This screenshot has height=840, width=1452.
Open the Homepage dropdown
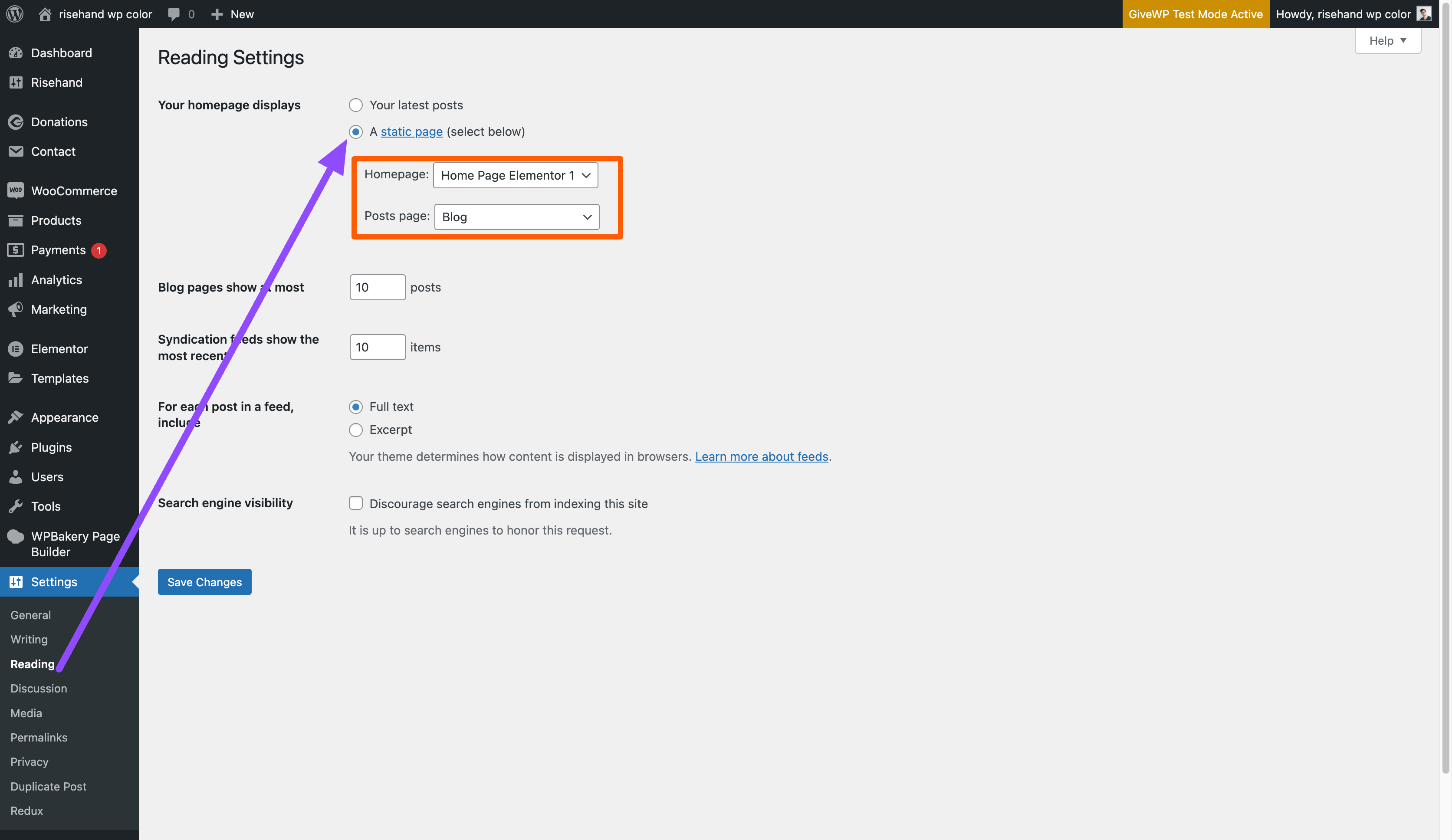coord(515,175)
